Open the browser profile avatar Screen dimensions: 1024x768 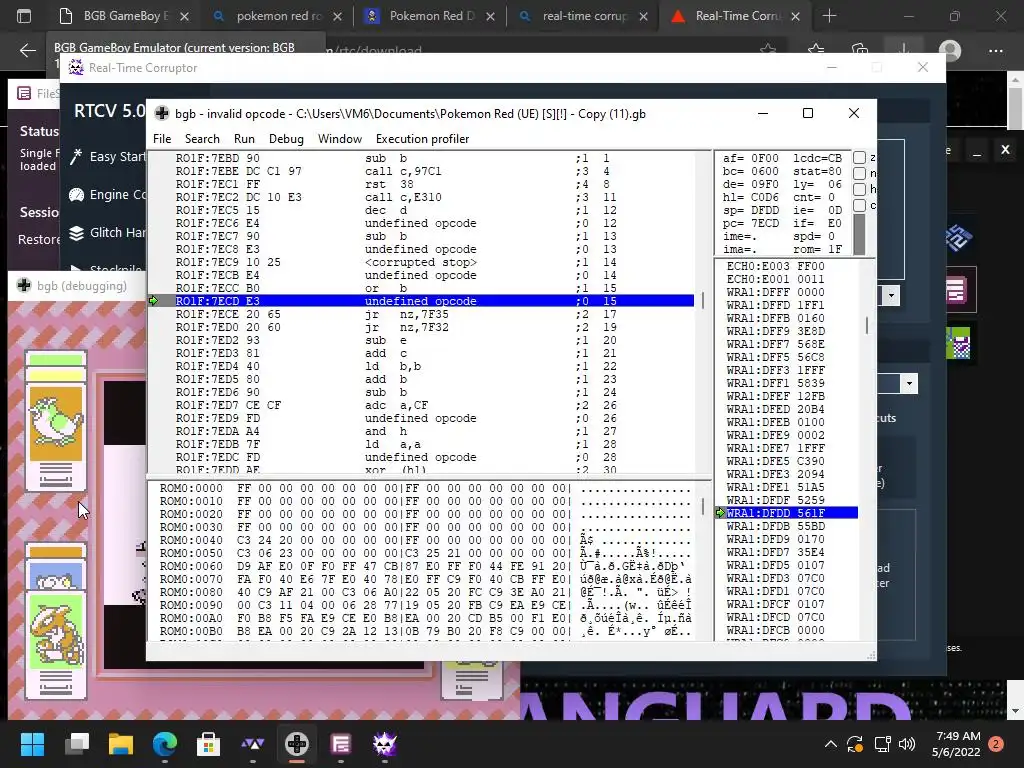950,50
